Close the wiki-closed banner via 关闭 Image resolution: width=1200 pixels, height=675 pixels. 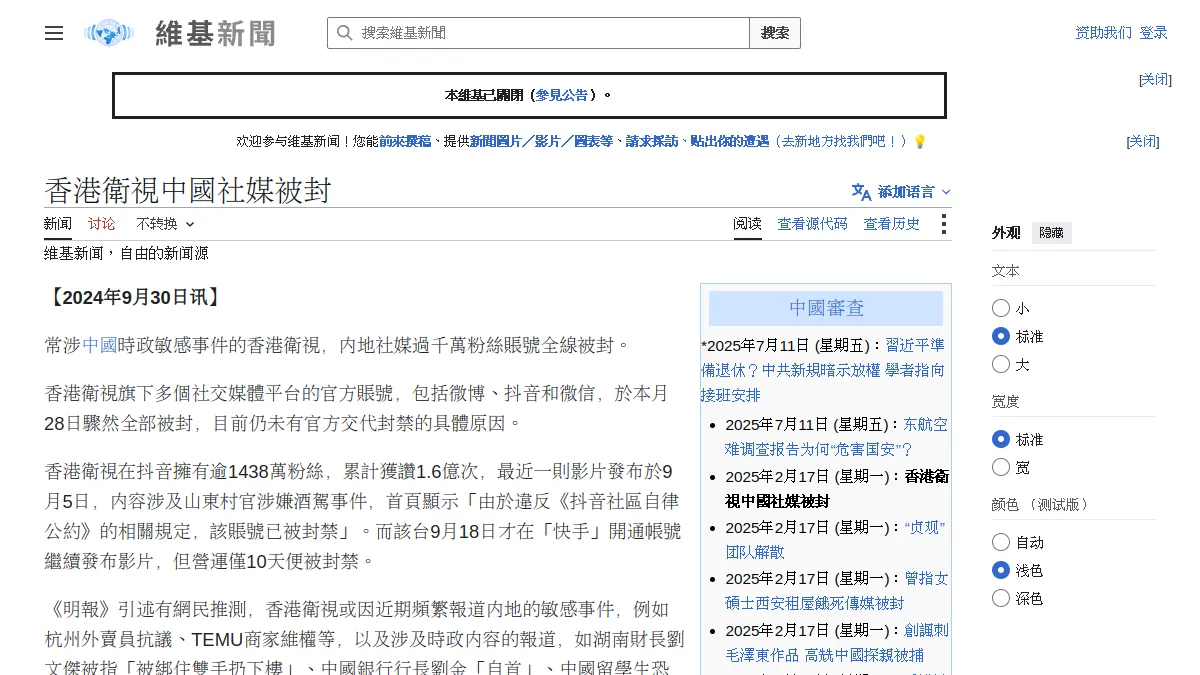pyautogui.click(x=1155, y=80)
